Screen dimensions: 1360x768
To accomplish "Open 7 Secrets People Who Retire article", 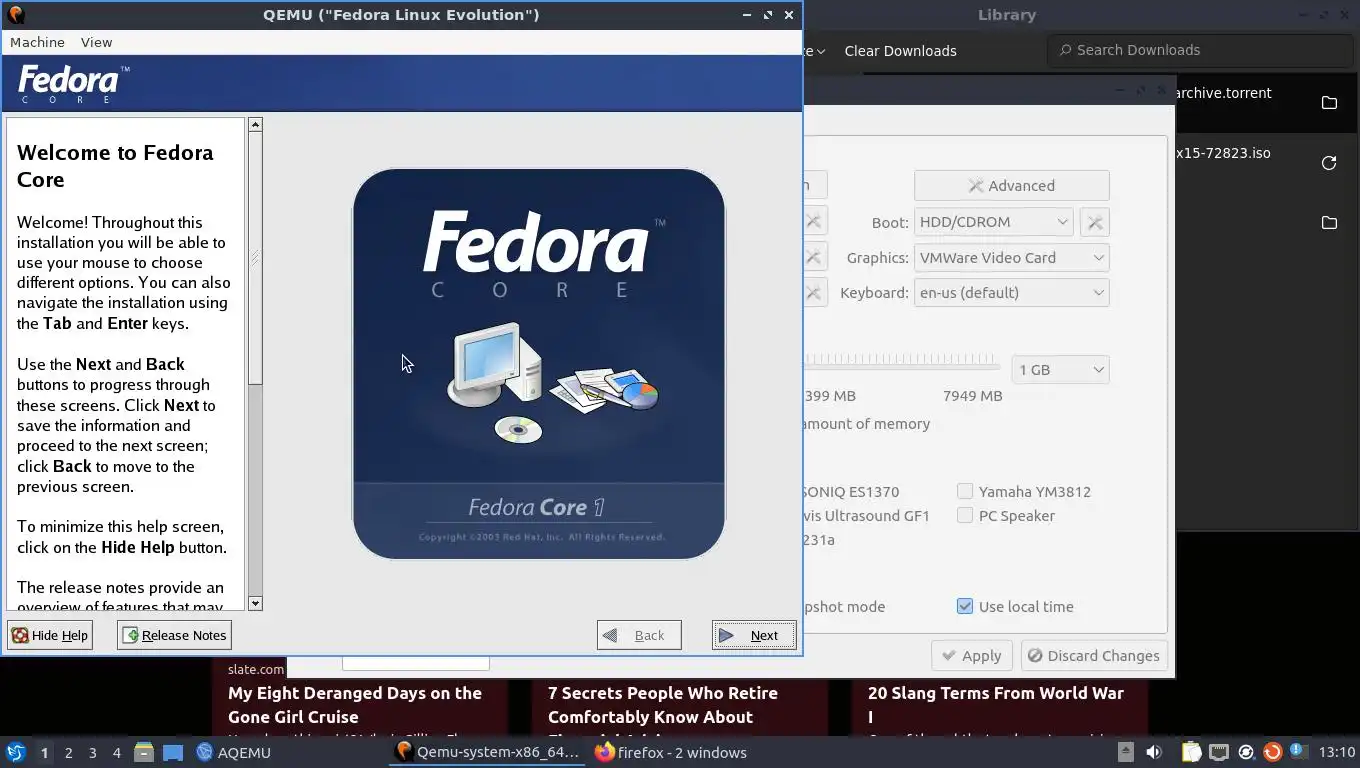I will click(x=663, y=705).
